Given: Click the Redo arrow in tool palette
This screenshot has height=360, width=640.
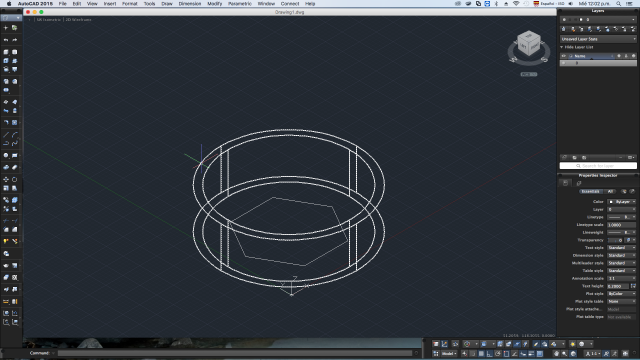Looking at the screenshot, I should click(15, 40).
